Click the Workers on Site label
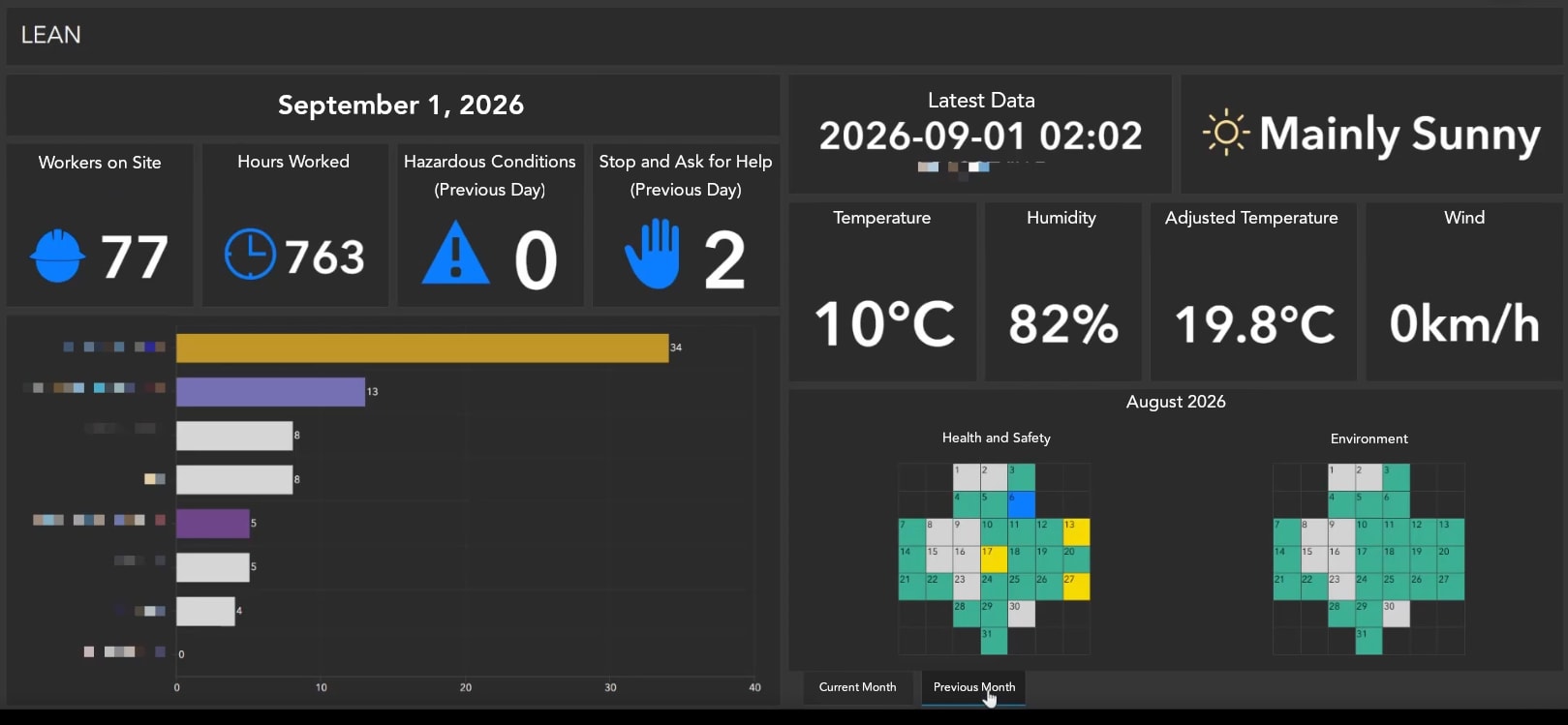This screenshot has height=725, width=1568. [100, 163]
